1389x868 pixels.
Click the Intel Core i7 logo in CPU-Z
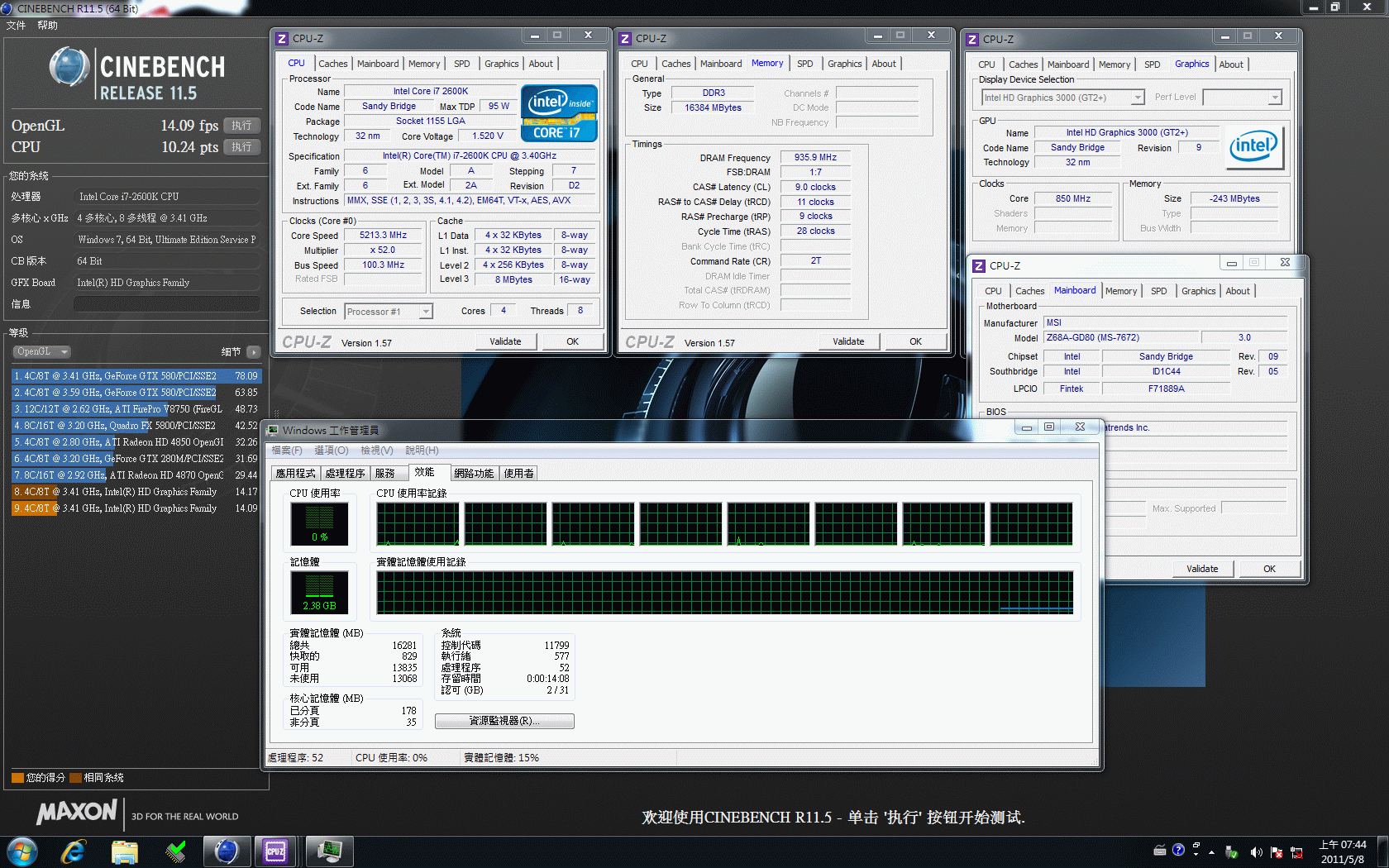click(559, 112)
